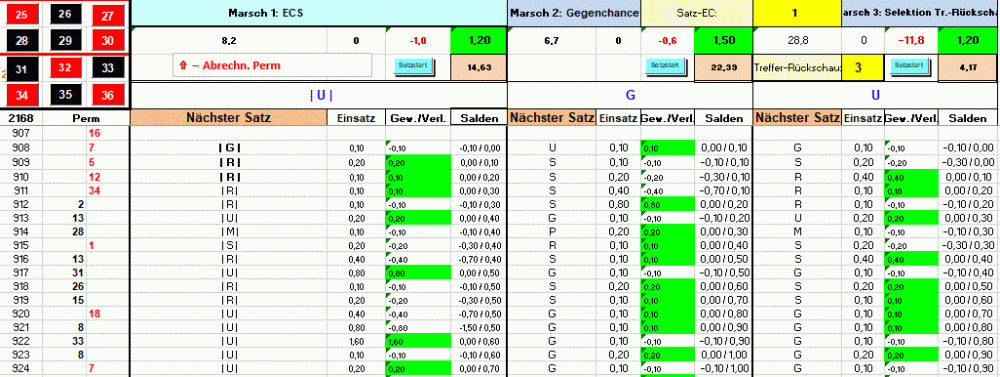Click the 2168 counter cell

(20, 118)
